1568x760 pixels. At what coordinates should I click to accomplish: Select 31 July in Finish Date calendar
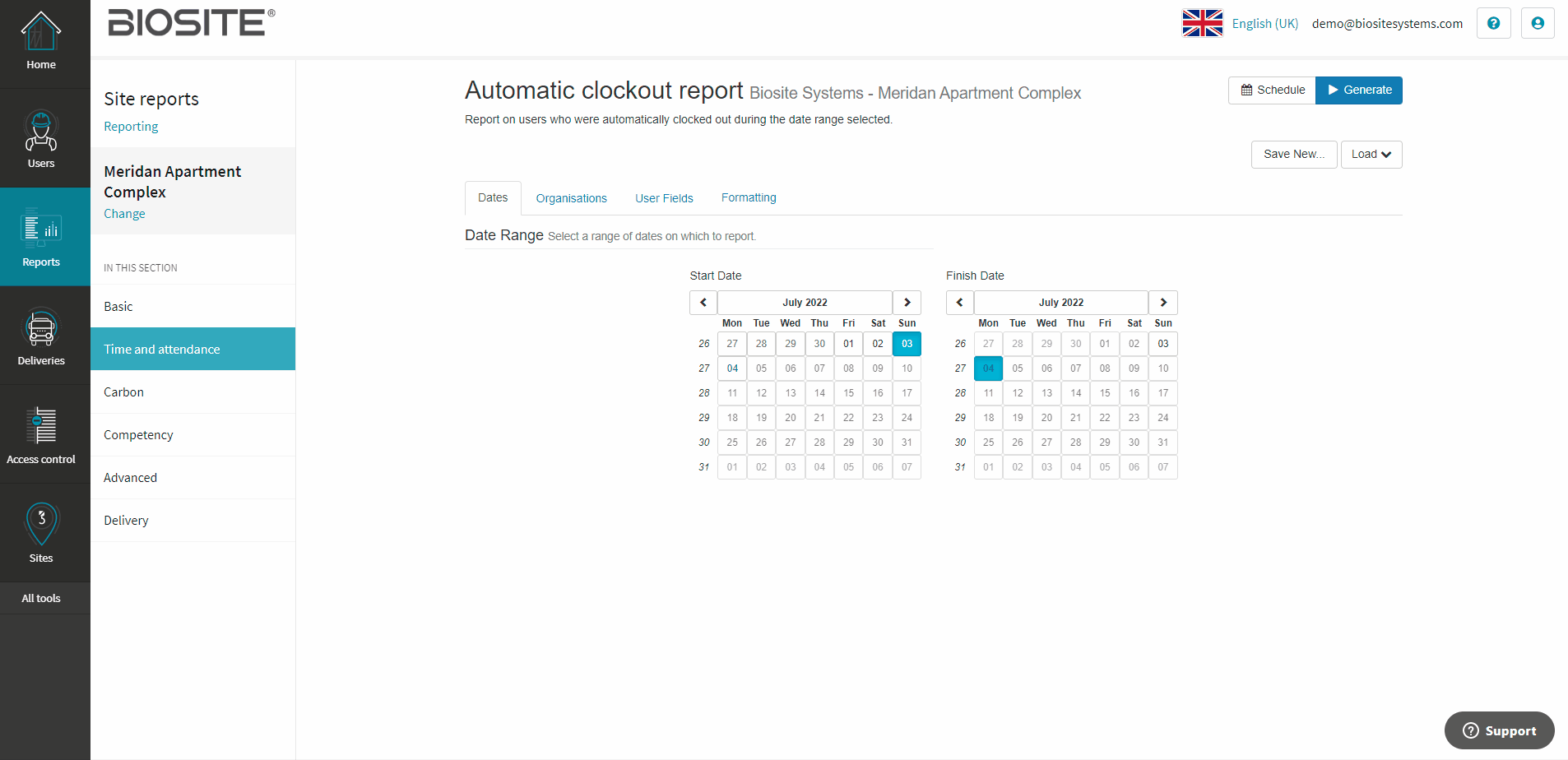click(1163, 443)
